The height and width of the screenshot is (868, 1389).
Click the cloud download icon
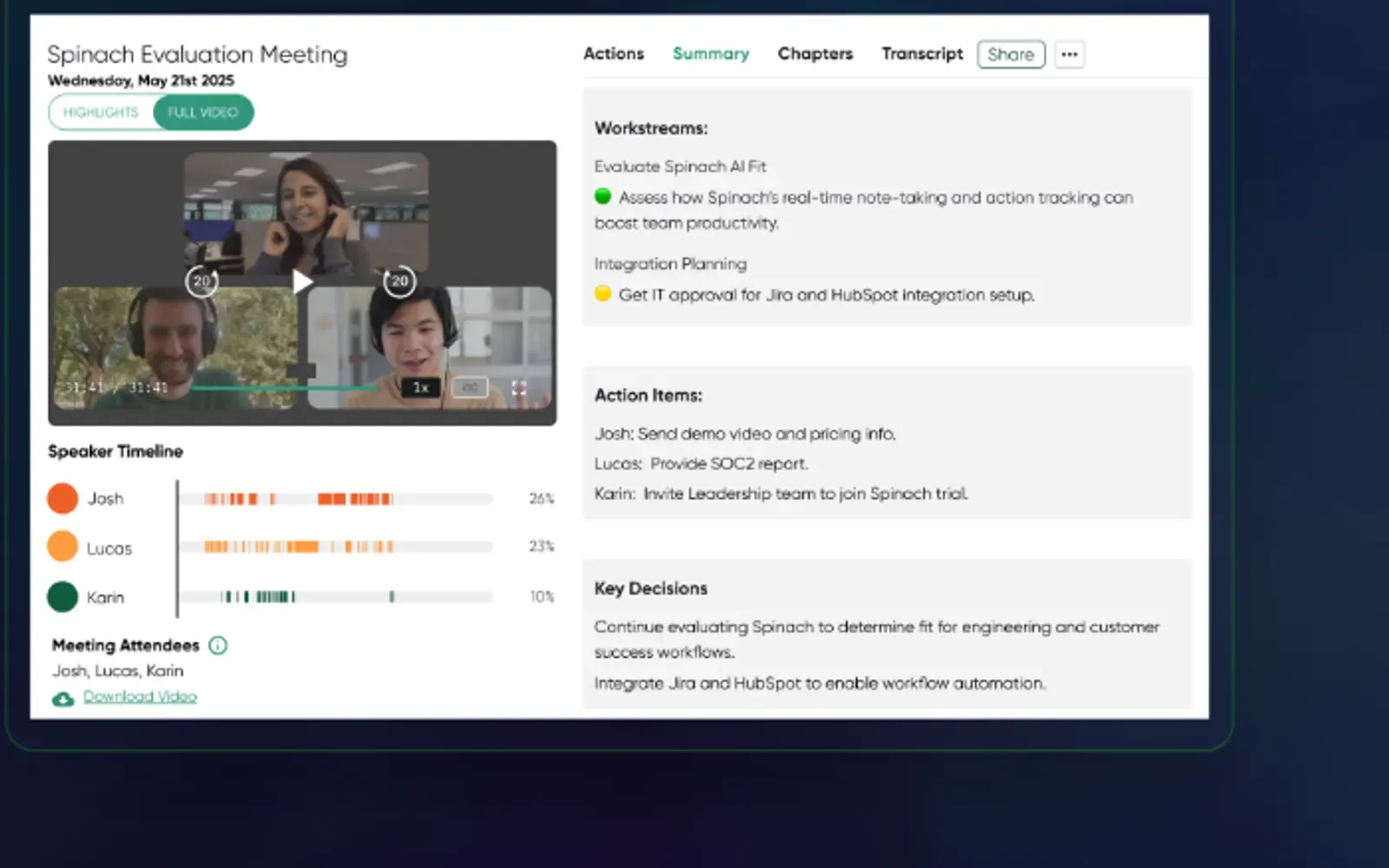(63, 699)
